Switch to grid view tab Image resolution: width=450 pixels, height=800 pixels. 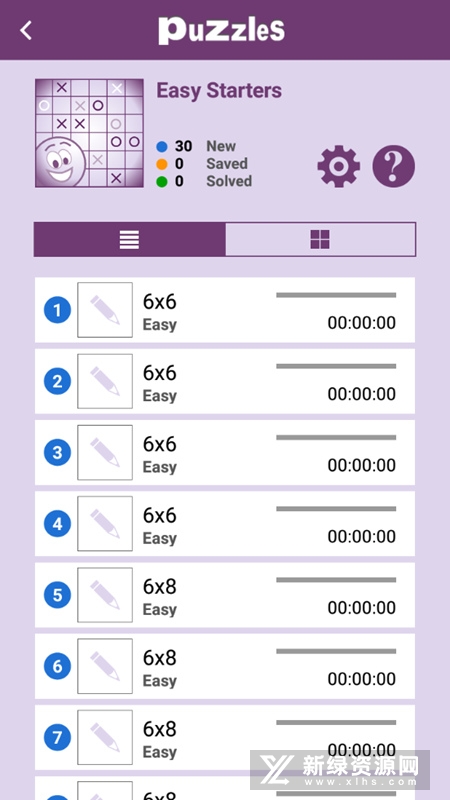[320, 239]
